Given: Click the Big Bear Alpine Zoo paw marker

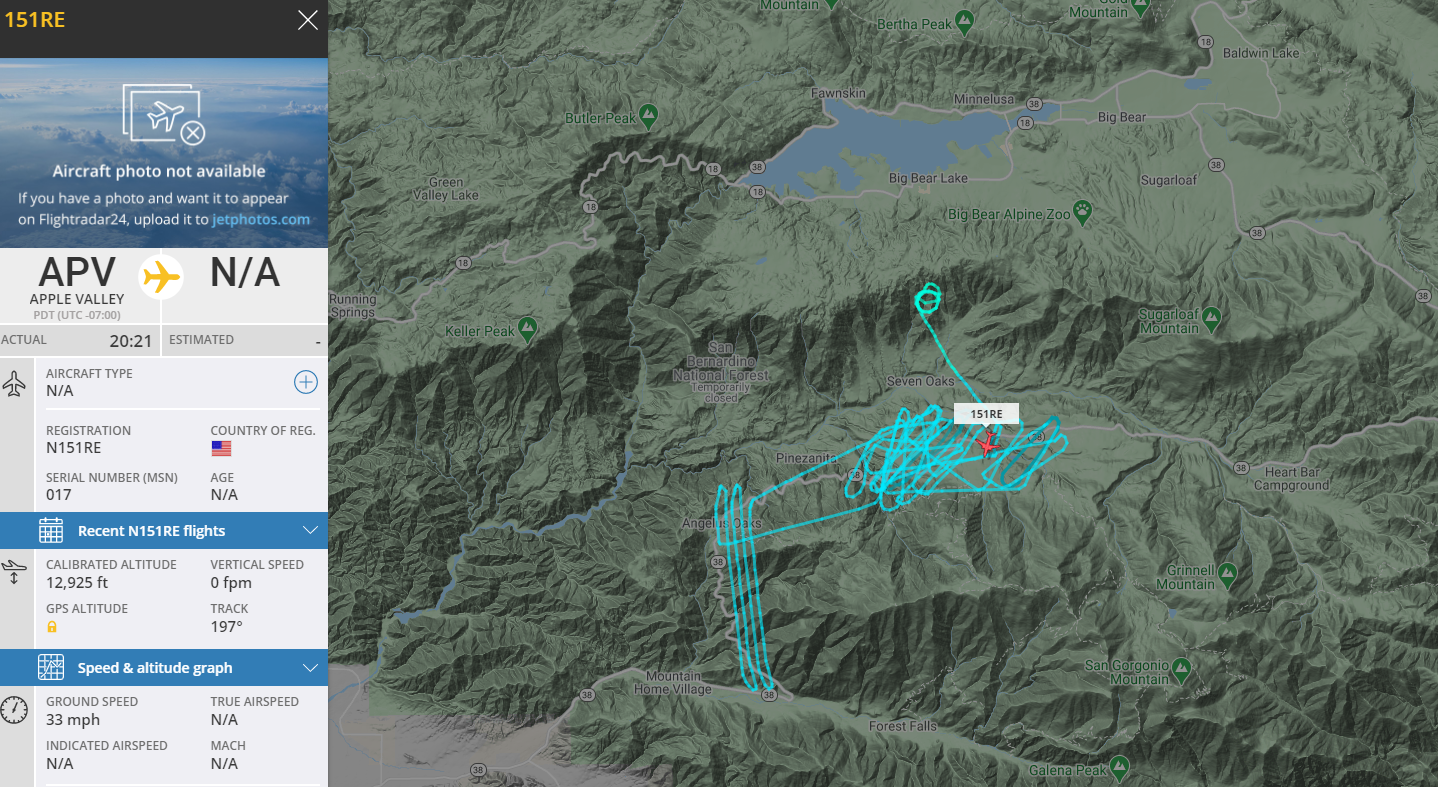Looking at the screenshot, I should pos(1083,212).
